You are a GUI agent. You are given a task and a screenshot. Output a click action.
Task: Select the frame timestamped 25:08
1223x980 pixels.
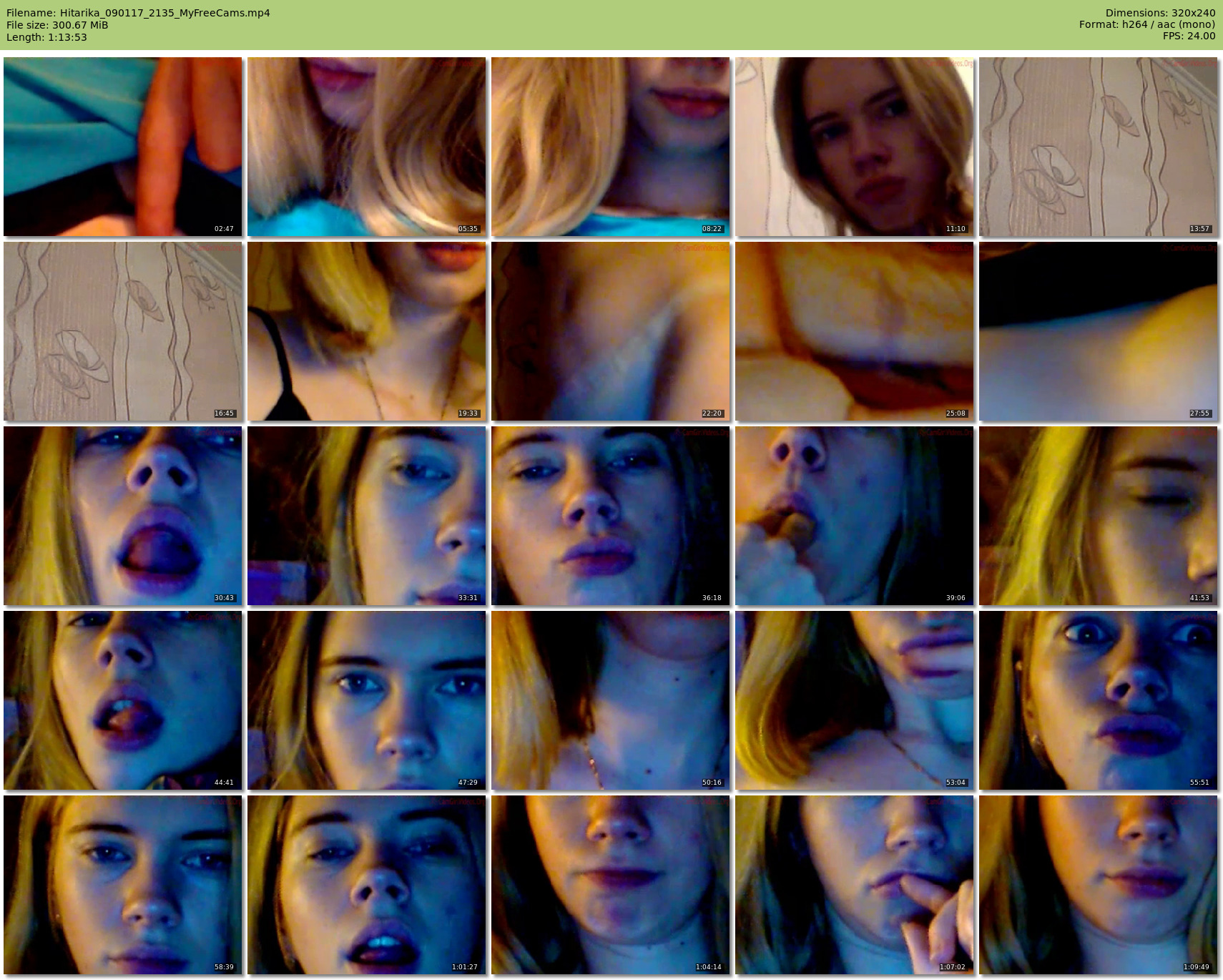pyautogui.click(x=854, y=331)
